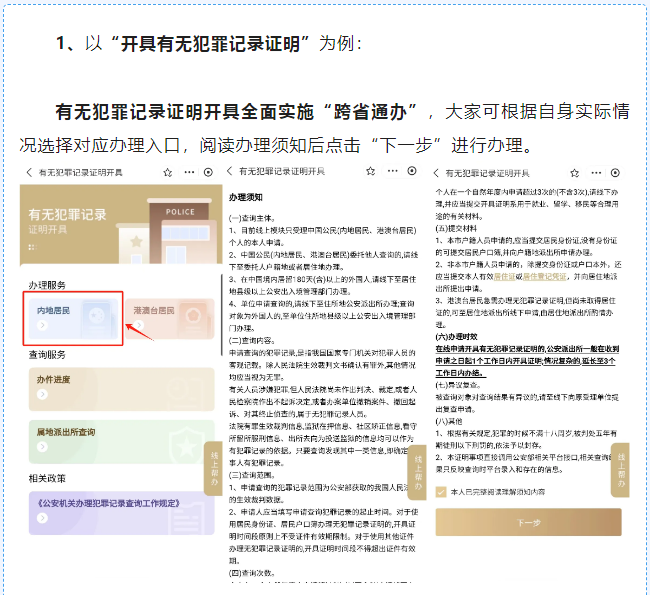
Task: Select 港澳台居民 service card
Action: (x=167, y=319)
